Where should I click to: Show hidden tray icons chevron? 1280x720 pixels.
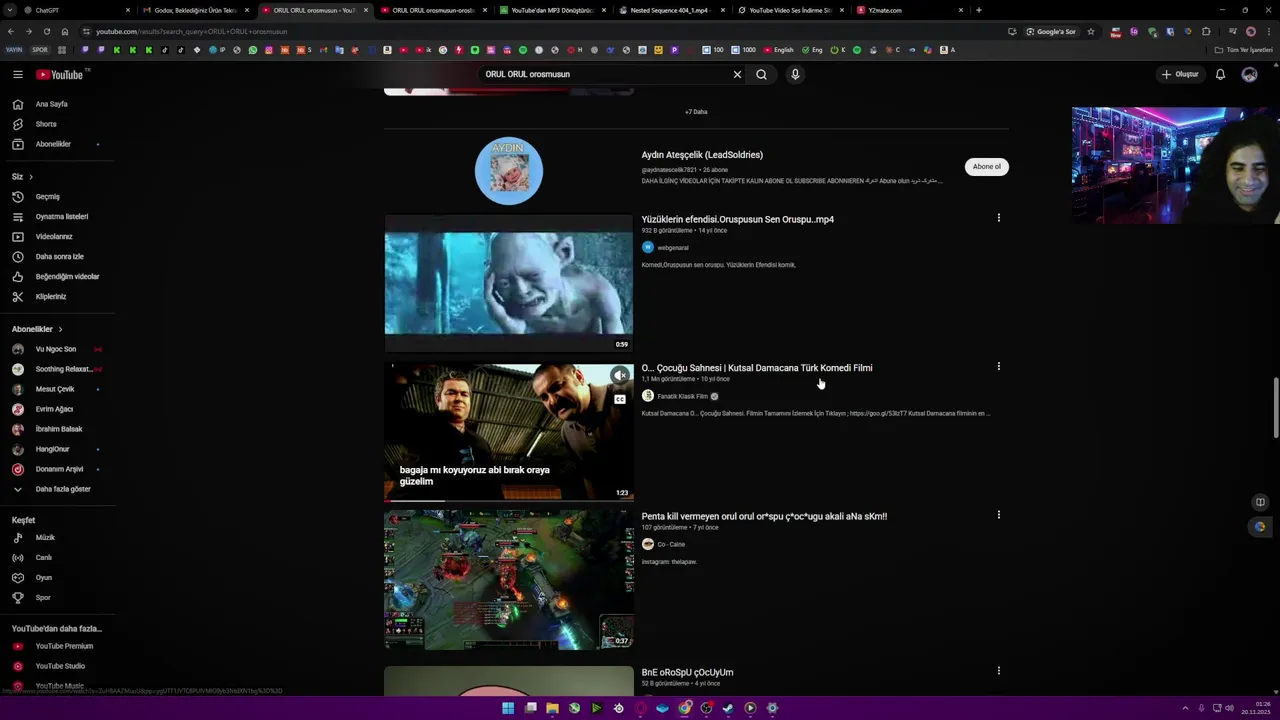1185,708
